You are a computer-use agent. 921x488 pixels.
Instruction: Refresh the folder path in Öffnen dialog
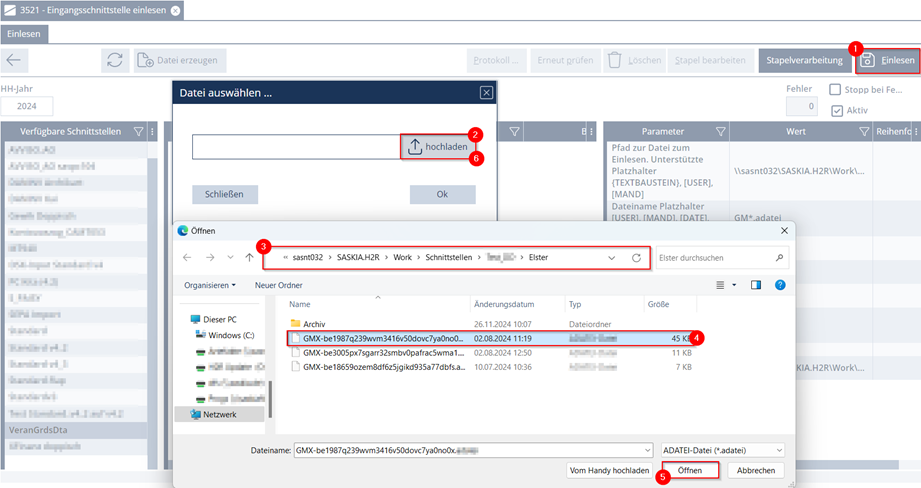tap(636, 257)
